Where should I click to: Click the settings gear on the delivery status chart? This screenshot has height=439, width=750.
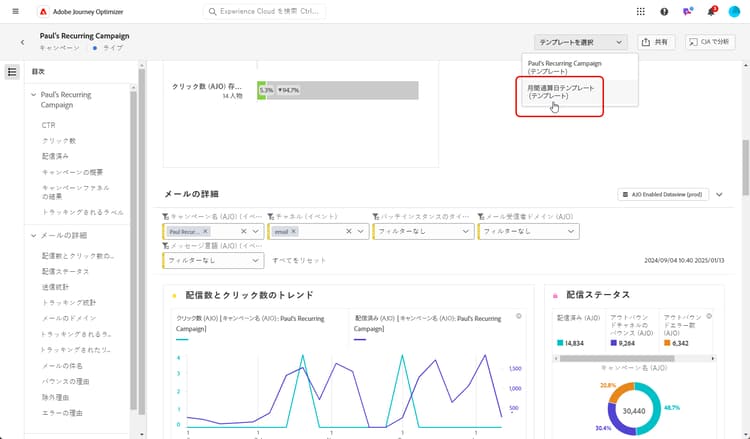click(709, 316)
